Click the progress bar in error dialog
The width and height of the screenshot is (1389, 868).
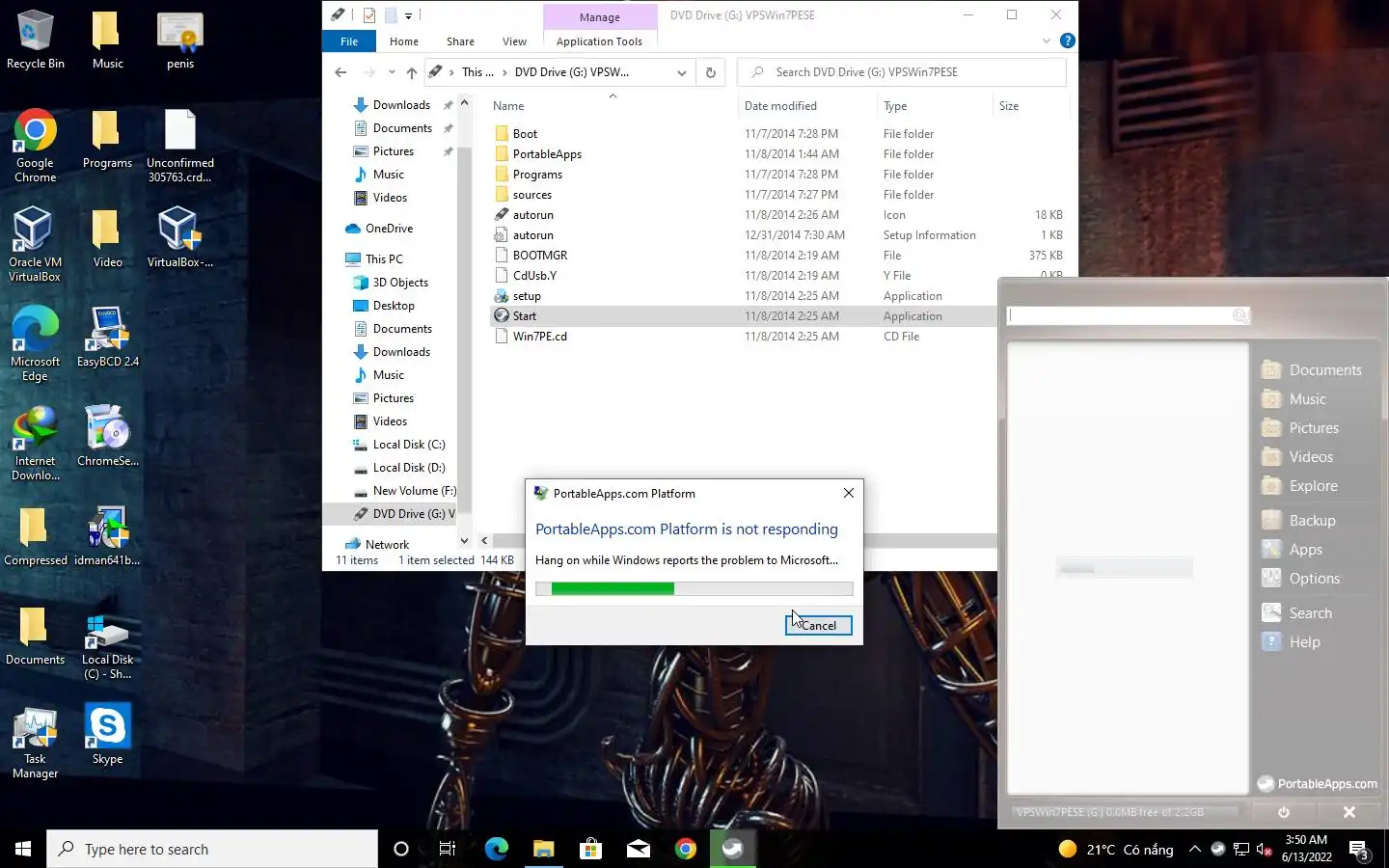pos(694,589)
